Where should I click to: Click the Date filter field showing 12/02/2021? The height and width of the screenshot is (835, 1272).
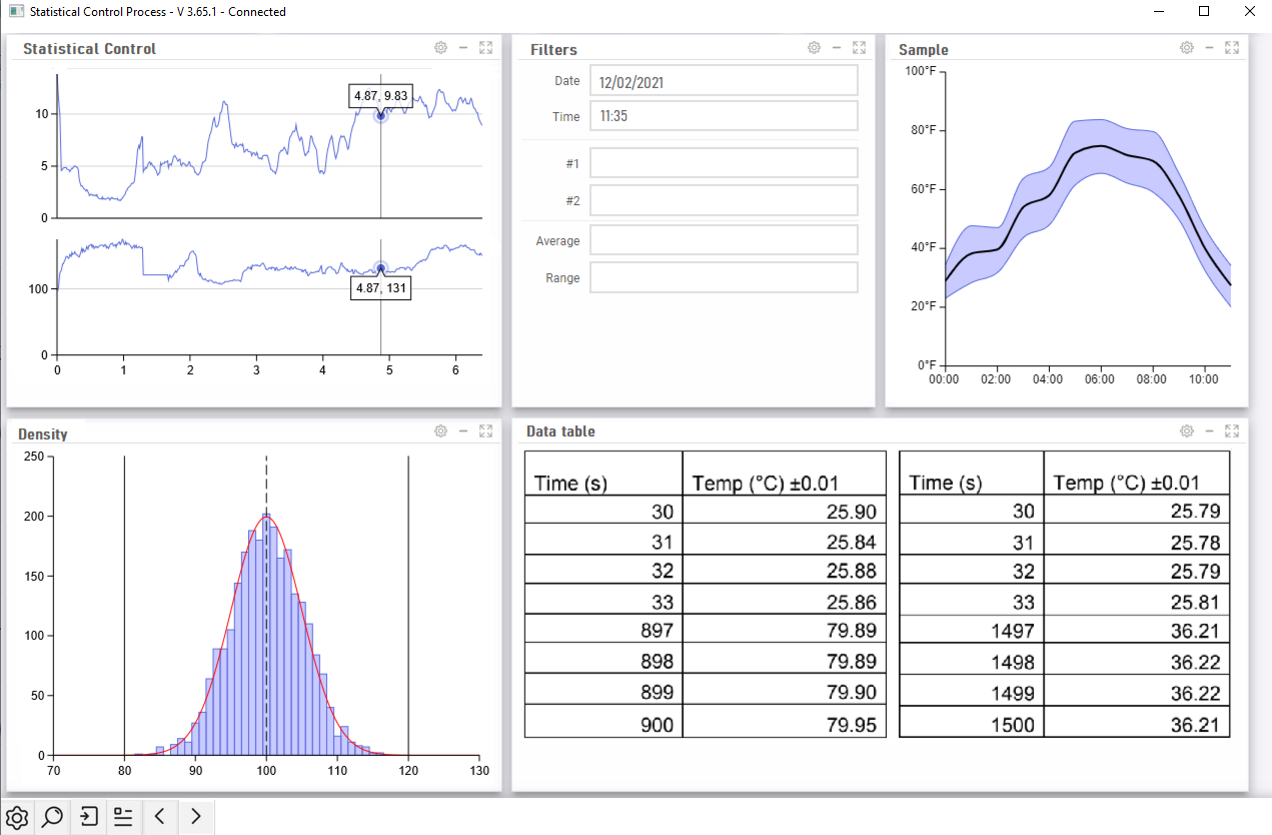[x=722, y=80]
